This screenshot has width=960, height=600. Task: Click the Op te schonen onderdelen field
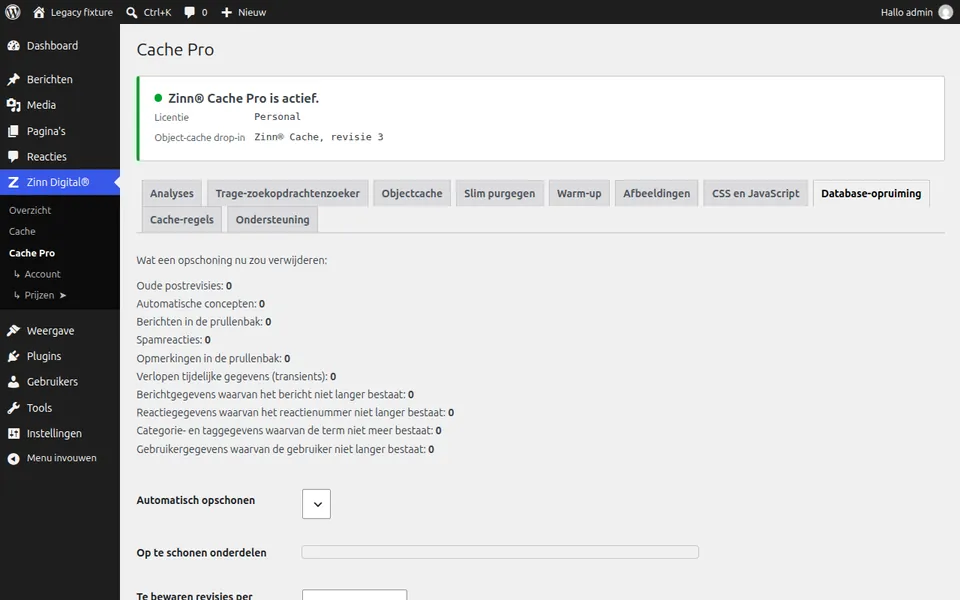click(500, 552)
